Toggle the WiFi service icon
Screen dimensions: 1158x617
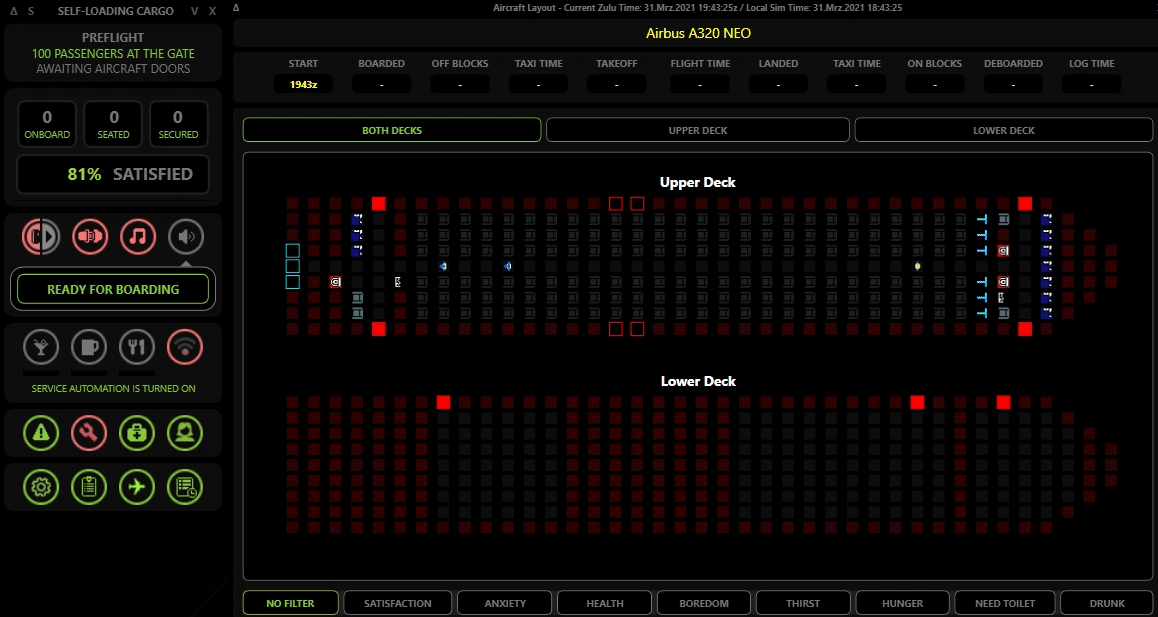pyautogui.click(x=185, y=347)
